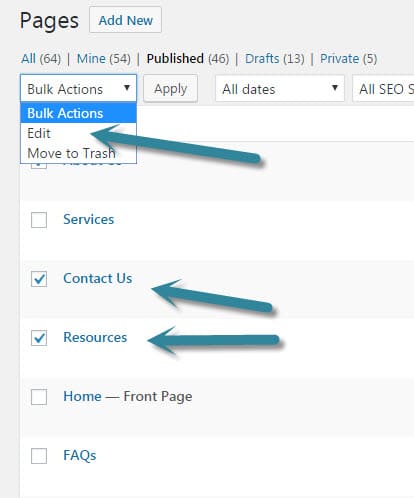Check the FAQs page checkbox

(x=39, y=456)
